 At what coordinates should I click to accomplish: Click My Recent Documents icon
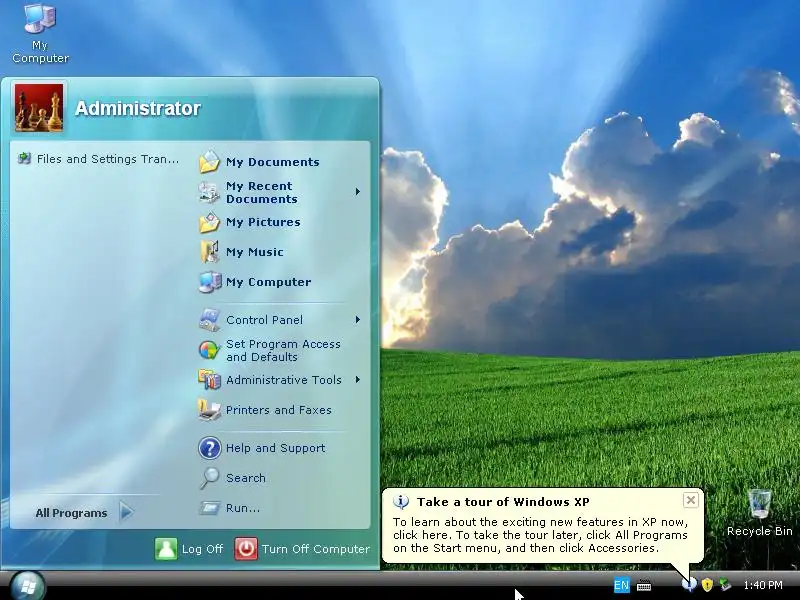point(209,192)
